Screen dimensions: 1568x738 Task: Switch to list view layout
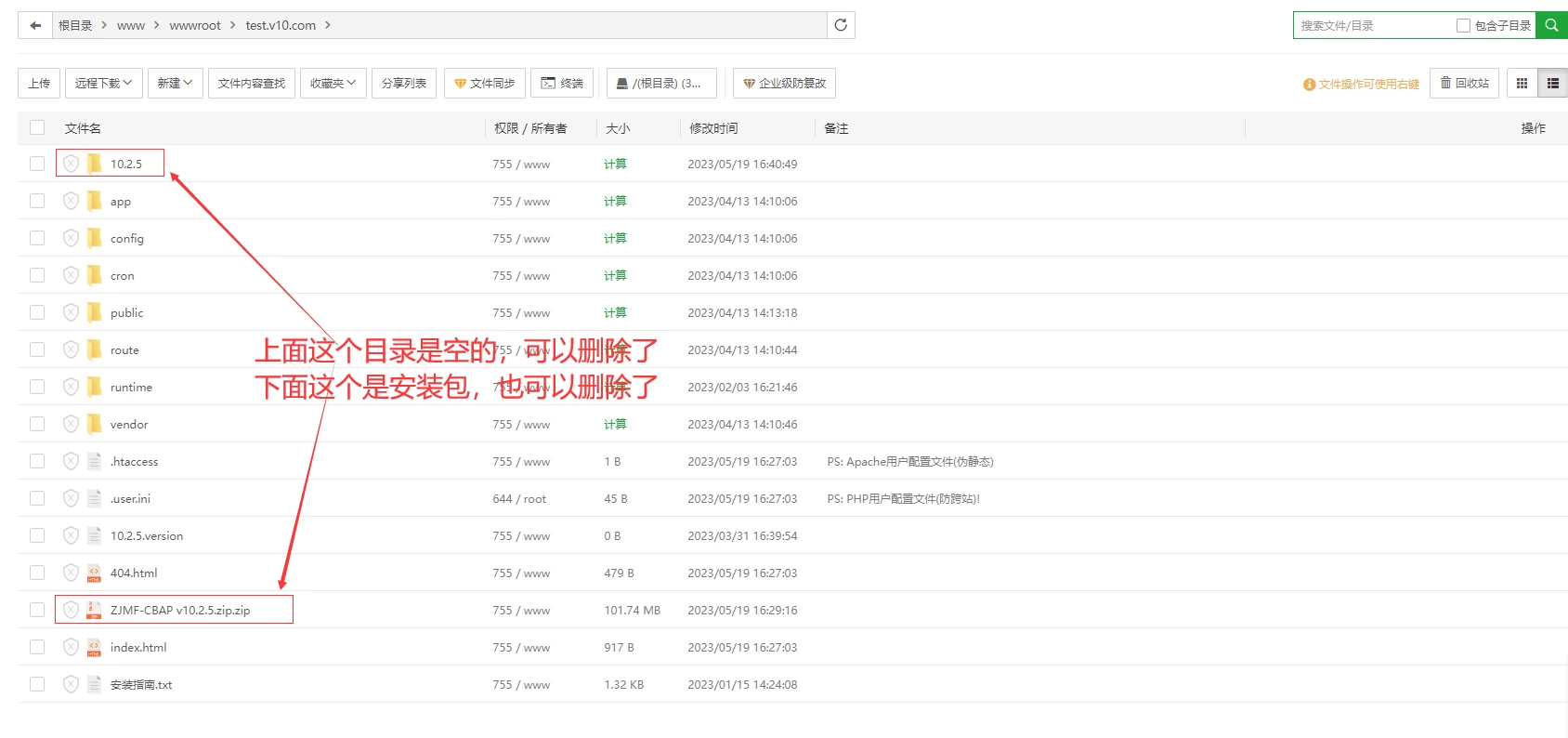(x=1552, y=84)
